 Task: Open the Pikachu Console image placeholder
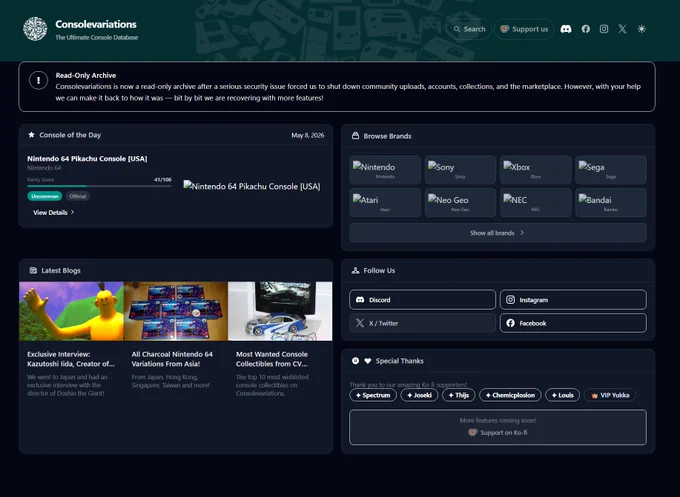pyautogui.click(x=252, y=186)
